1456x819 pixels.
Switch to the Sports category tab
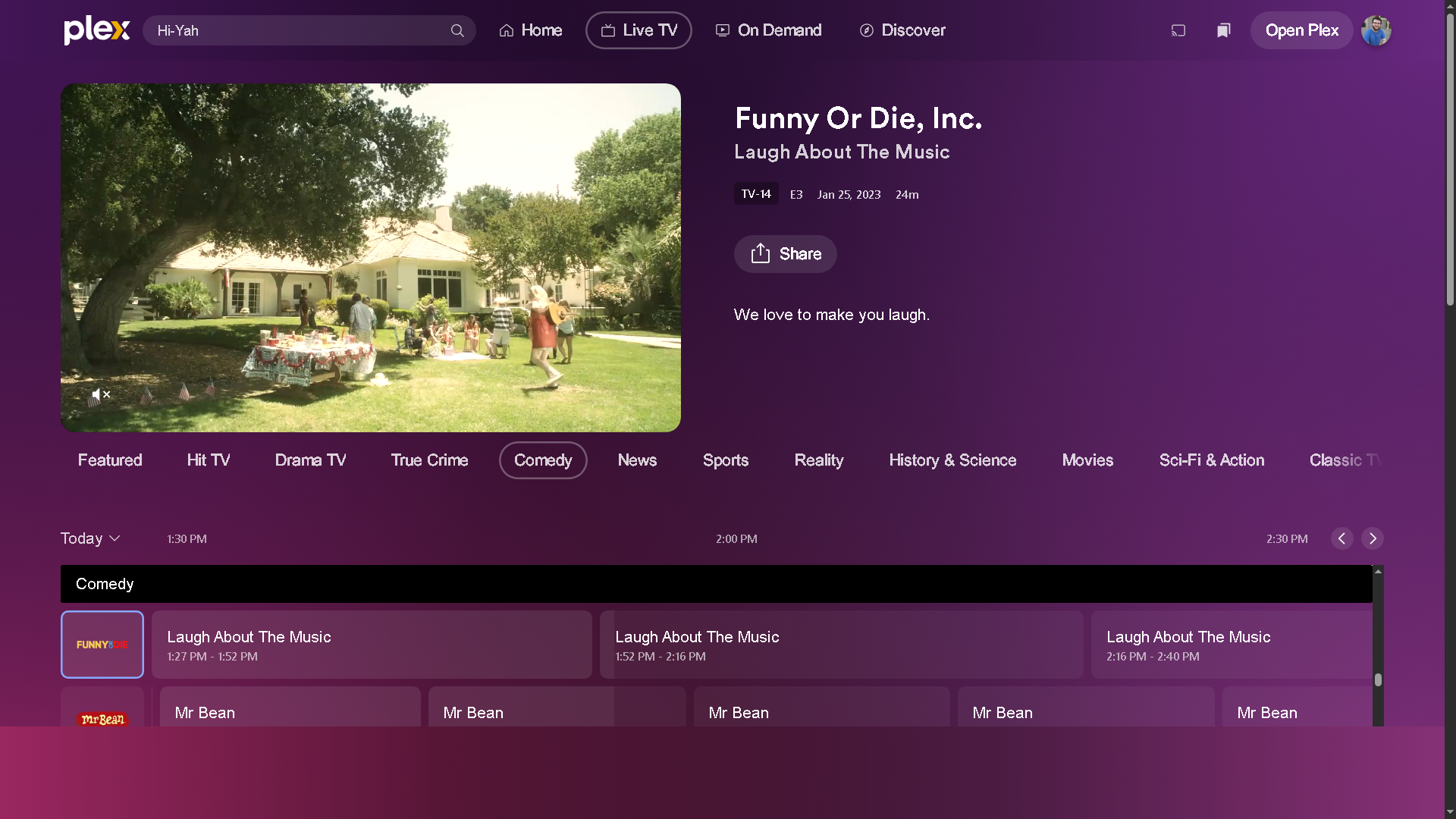pyautogui.click(x=726, y=460)
